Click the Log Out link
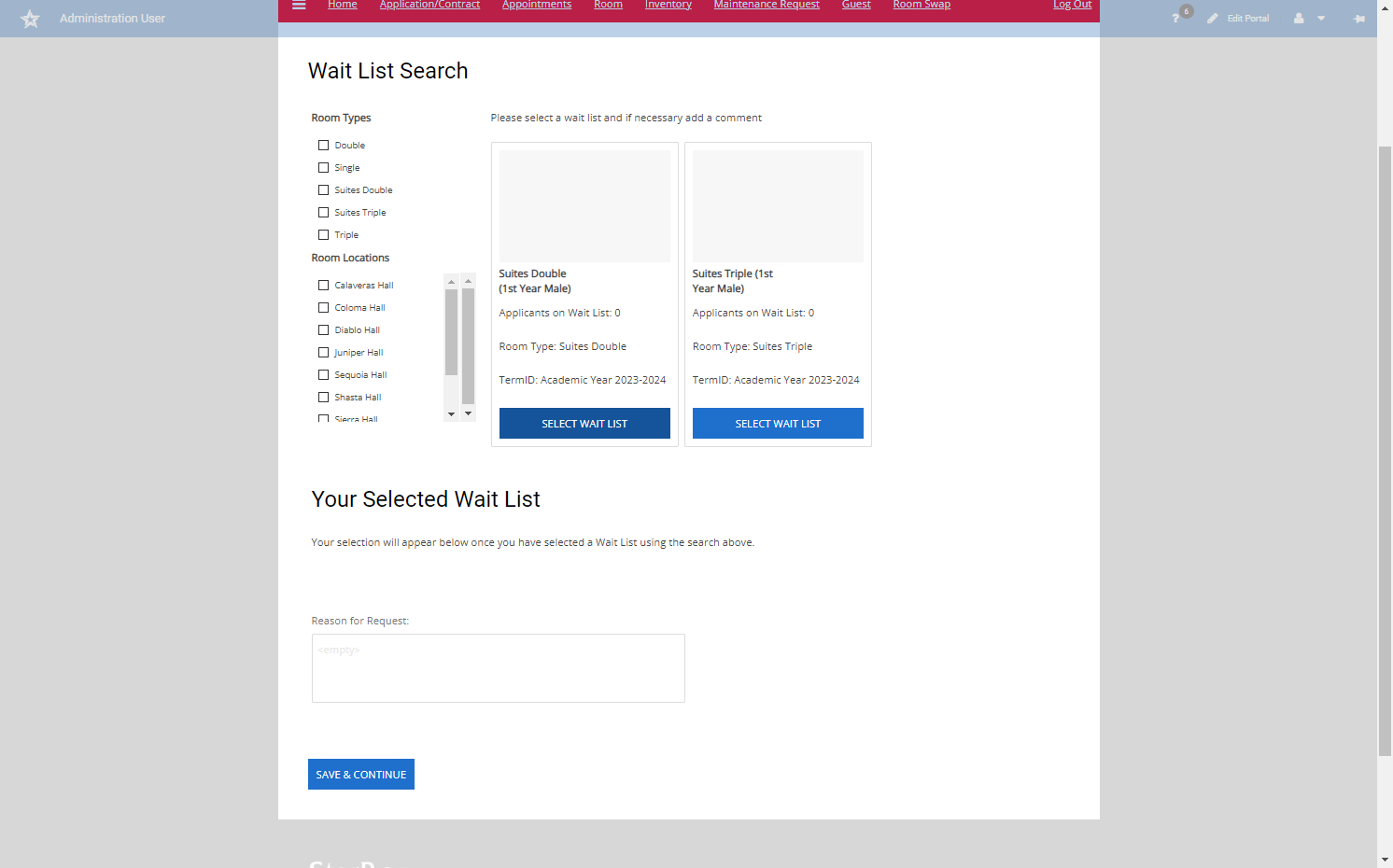Image resolution: width=1393 pixels, height=868 pixels. coord(1072,5)
